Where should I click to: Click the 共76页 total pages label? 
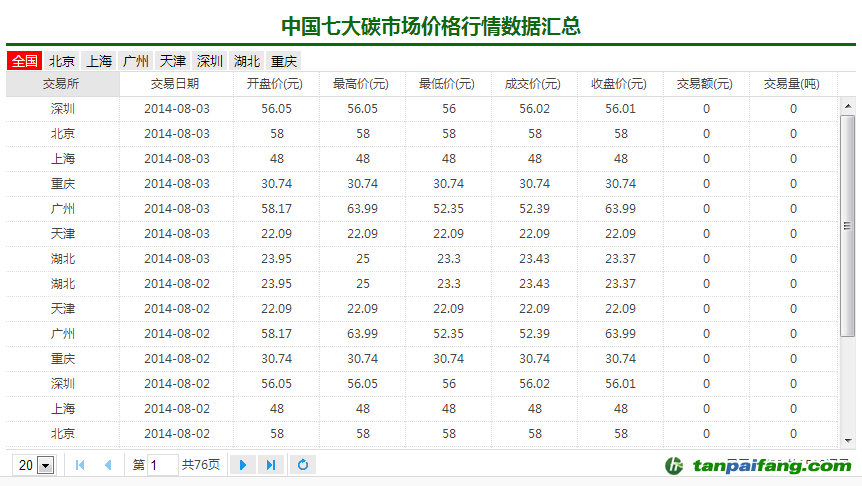click(x=201, y=465)
